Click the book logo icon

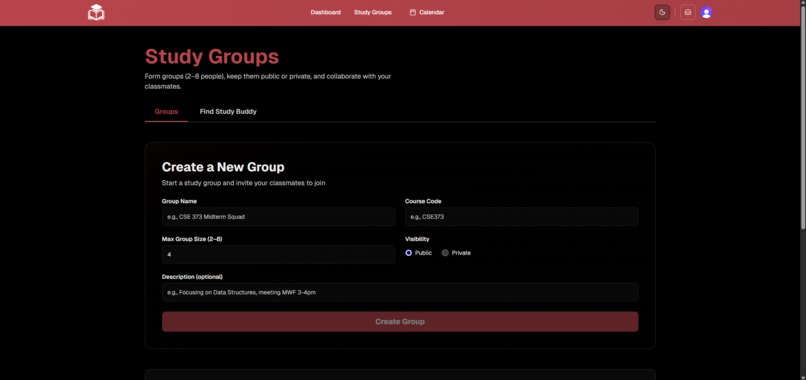pos(96,12)
